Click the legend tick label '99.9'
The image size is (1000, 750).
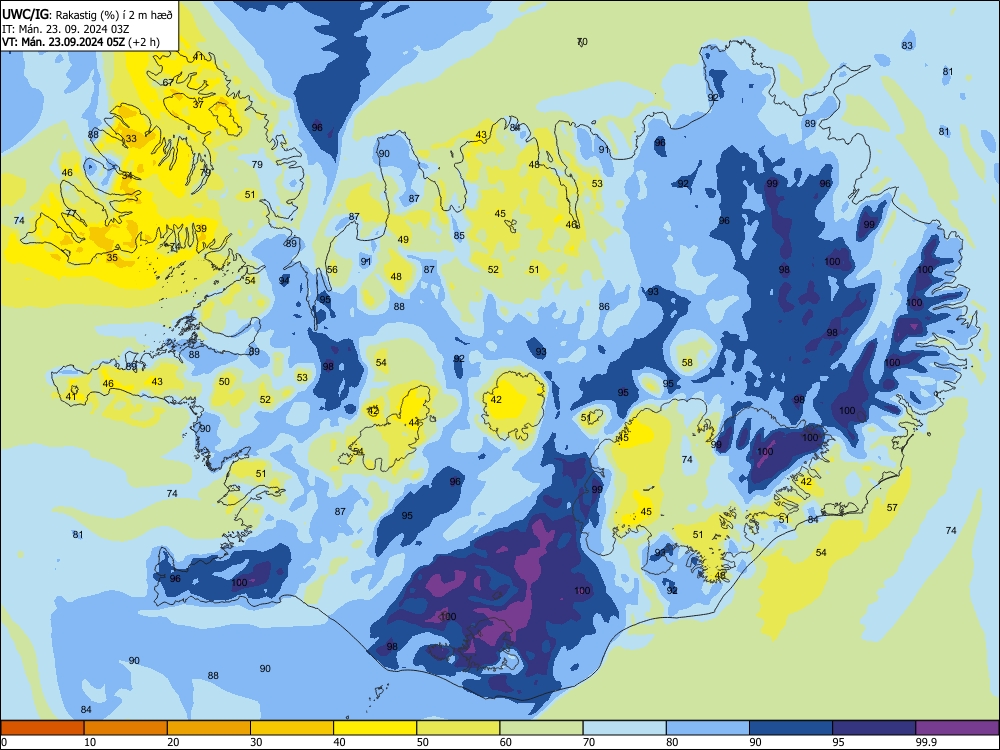pyautogui.click(x=926, y=742)
